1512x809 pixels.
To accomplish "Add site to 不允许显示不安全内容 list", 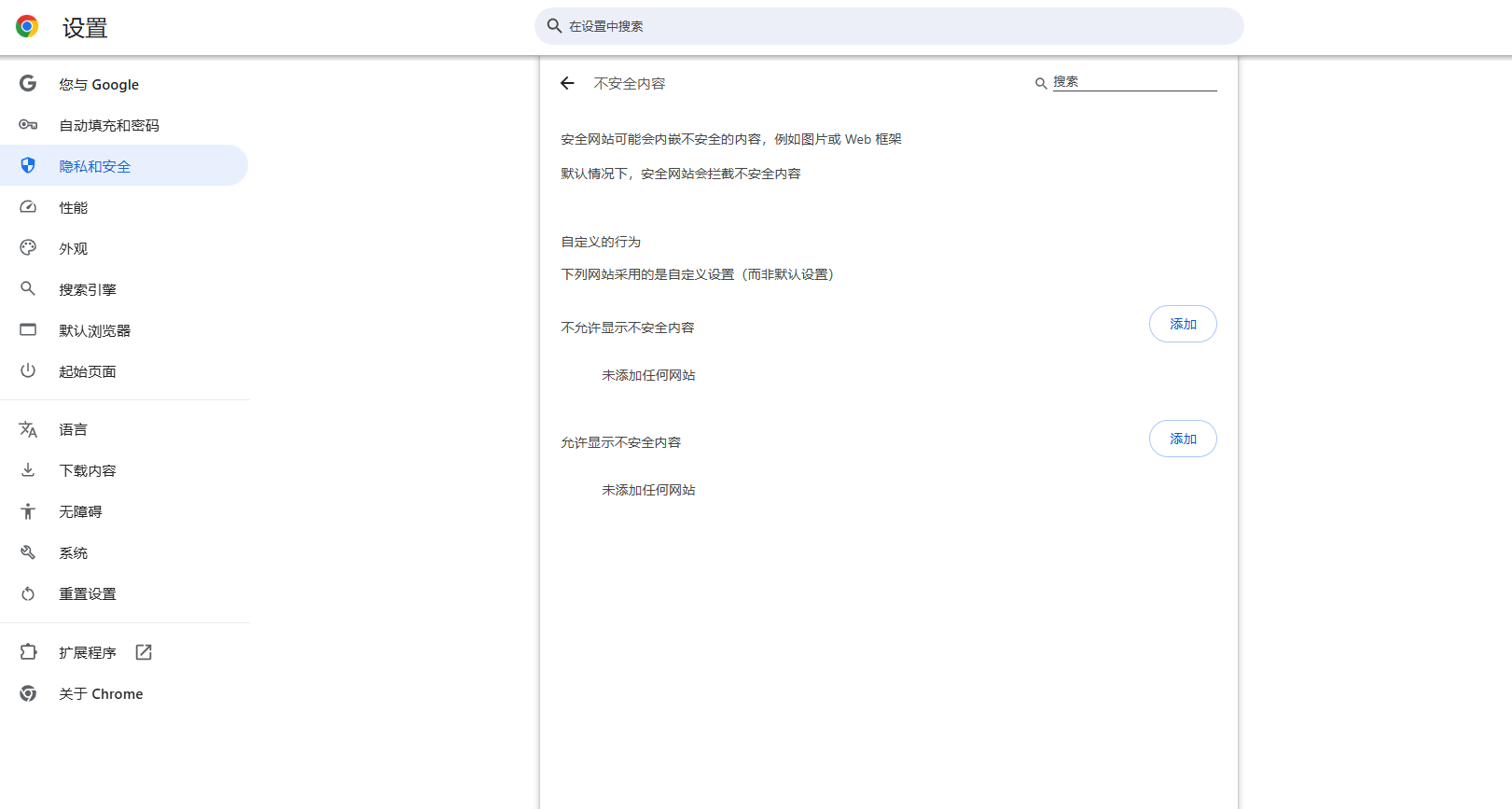I will pos(1183,324).
